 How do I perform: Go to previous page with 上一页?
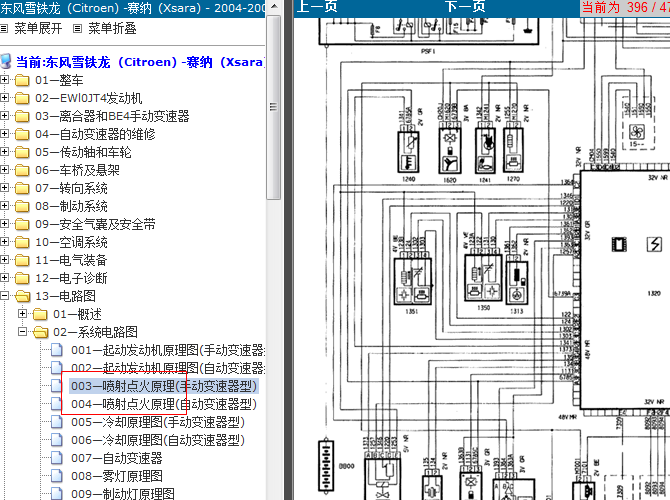click(x=317, y=6)
